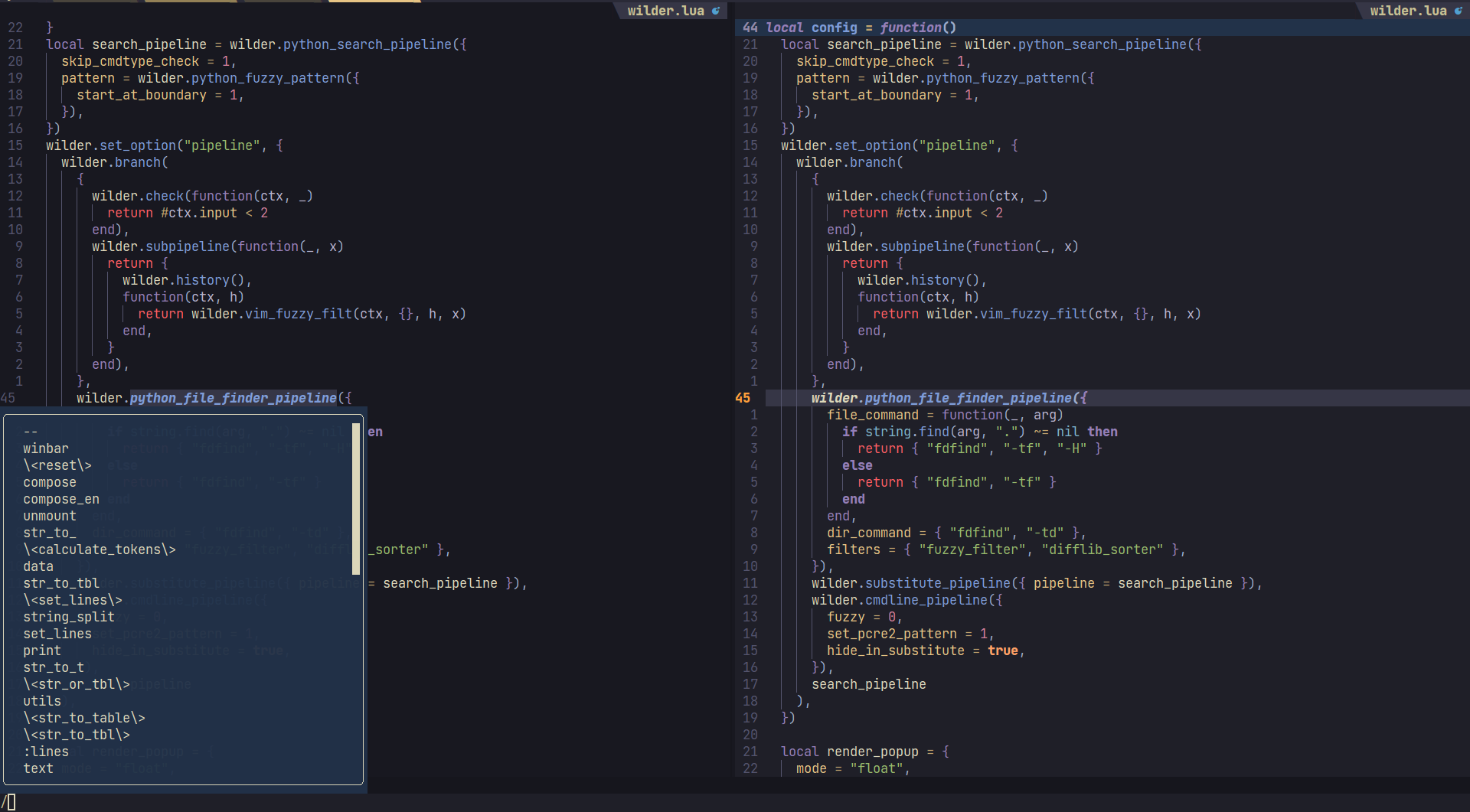
Task: Click 'wilder.cmdline_pipeline({' in right pane
Action: coord(907,600)
